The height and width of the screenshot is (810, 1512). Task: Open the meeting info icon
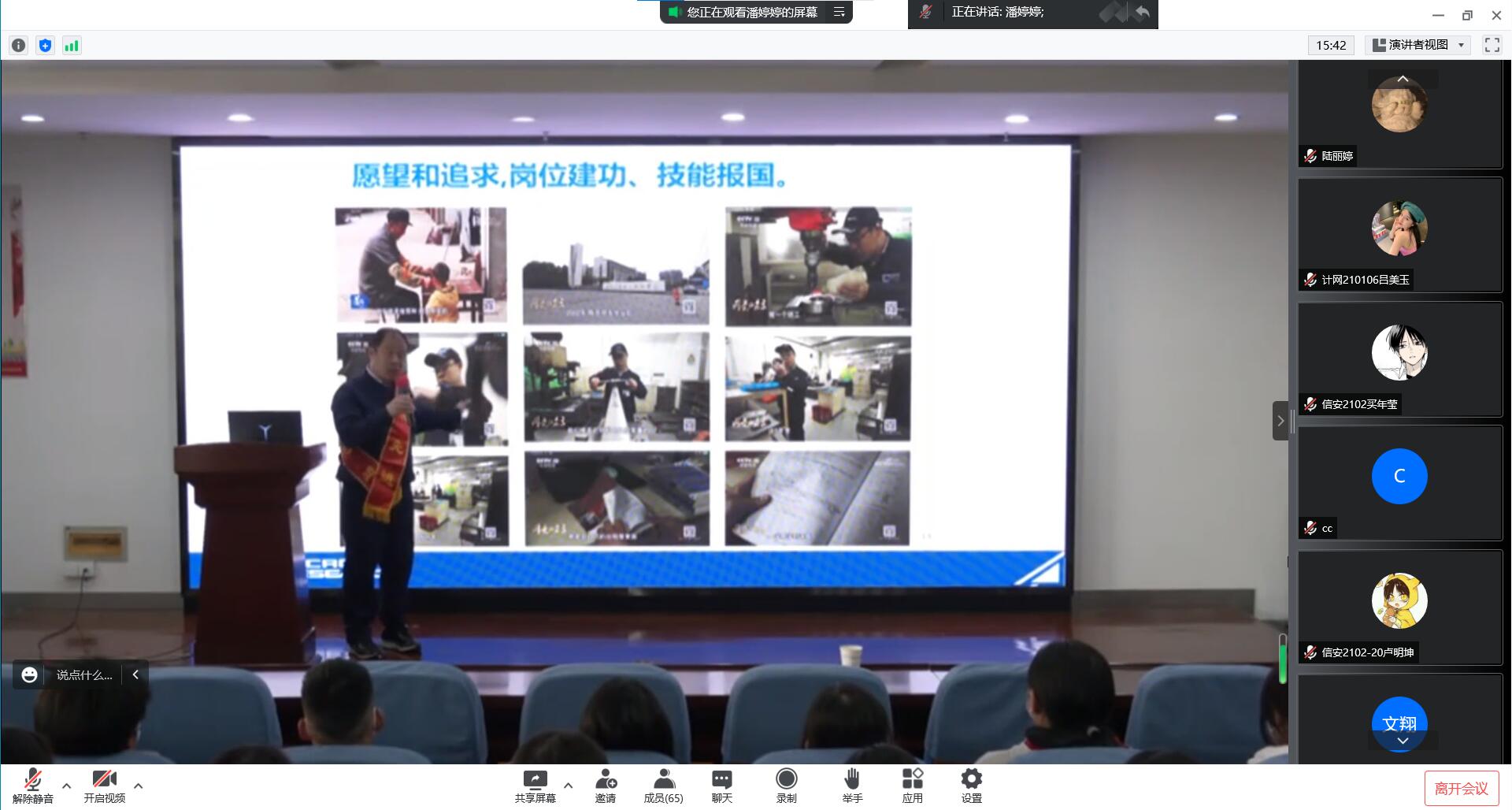[19, 46]
